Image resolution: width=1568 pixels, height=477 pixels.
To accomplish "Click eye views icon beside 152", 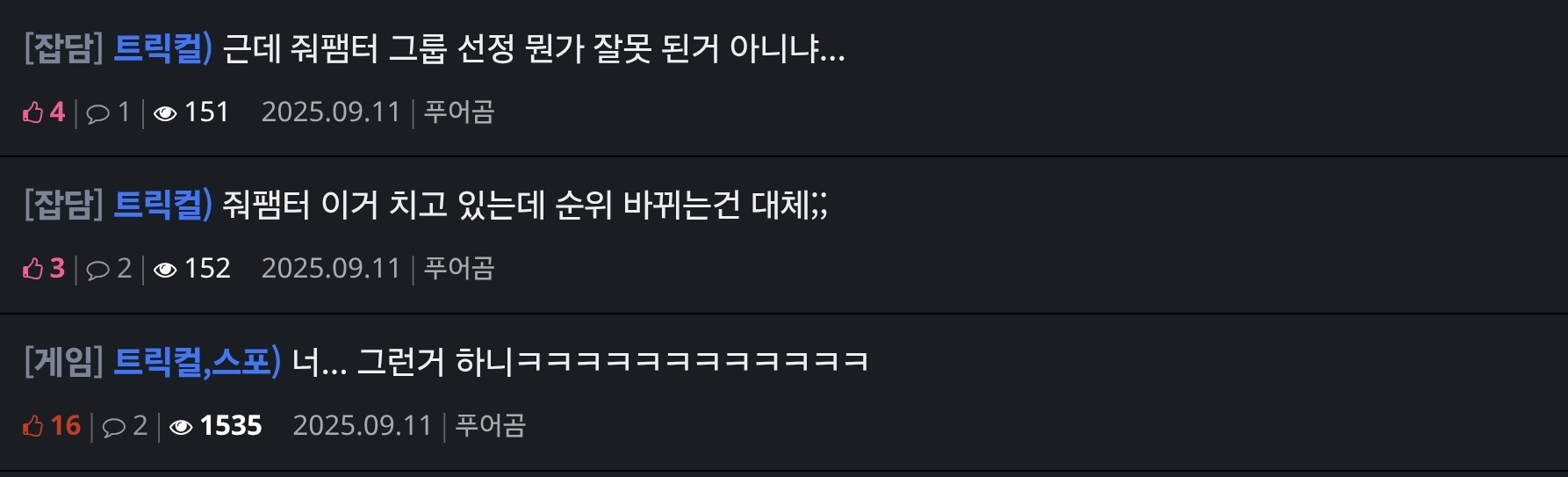I will tap(165, 270).
